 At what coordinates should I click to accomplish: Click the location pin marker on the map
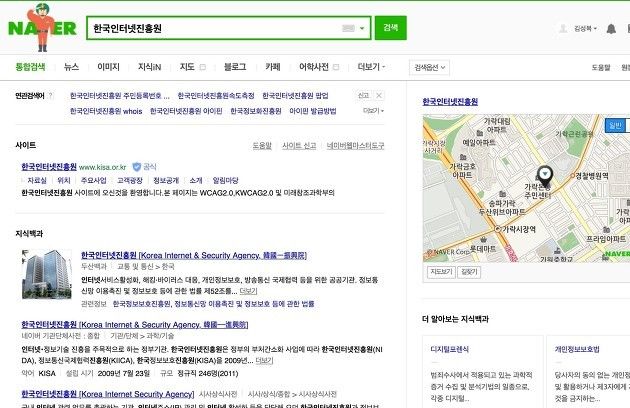545,176
